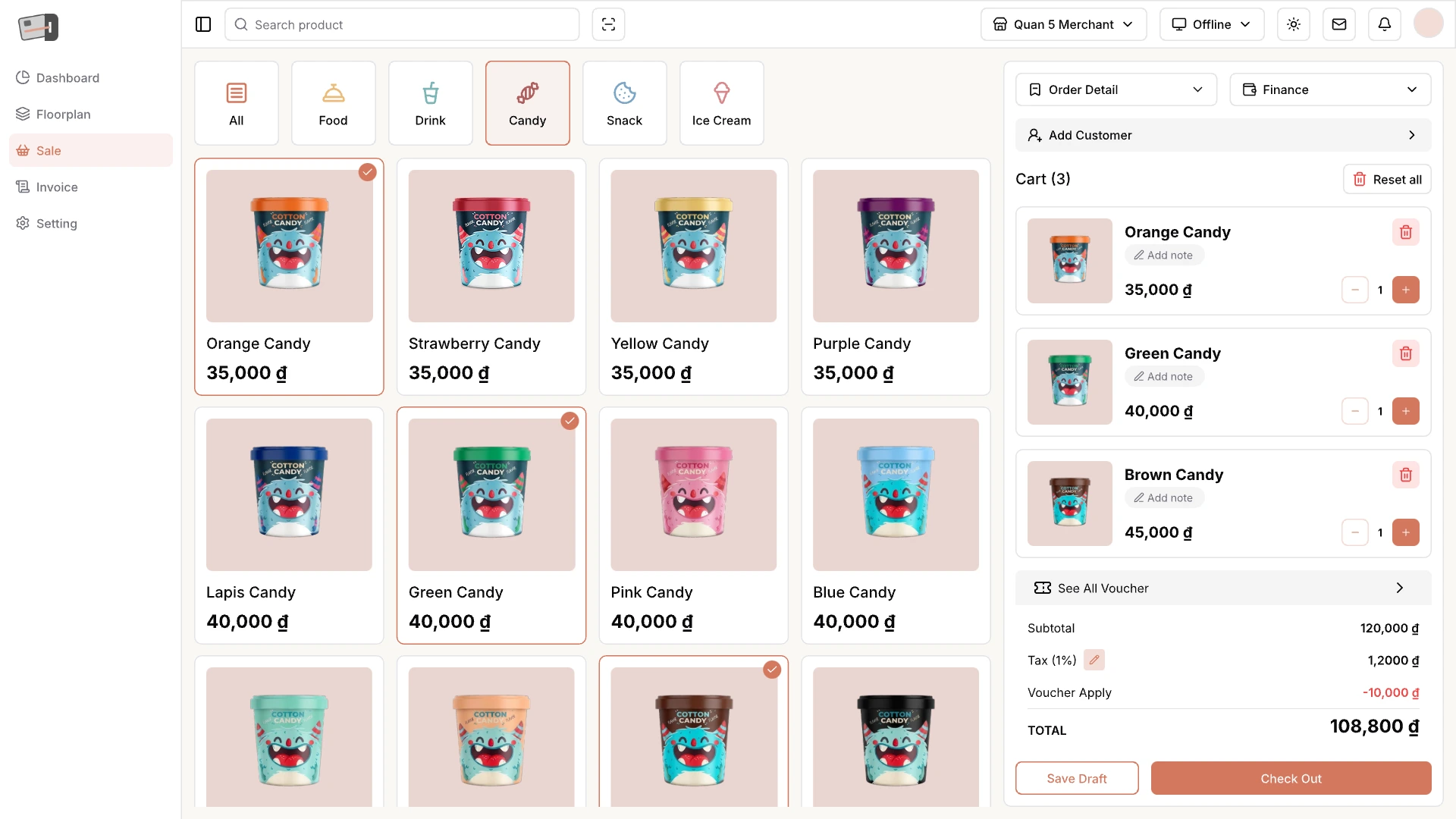1456x819 pixels.
Task: Click Save Draft button
Action: (1077, 778)
